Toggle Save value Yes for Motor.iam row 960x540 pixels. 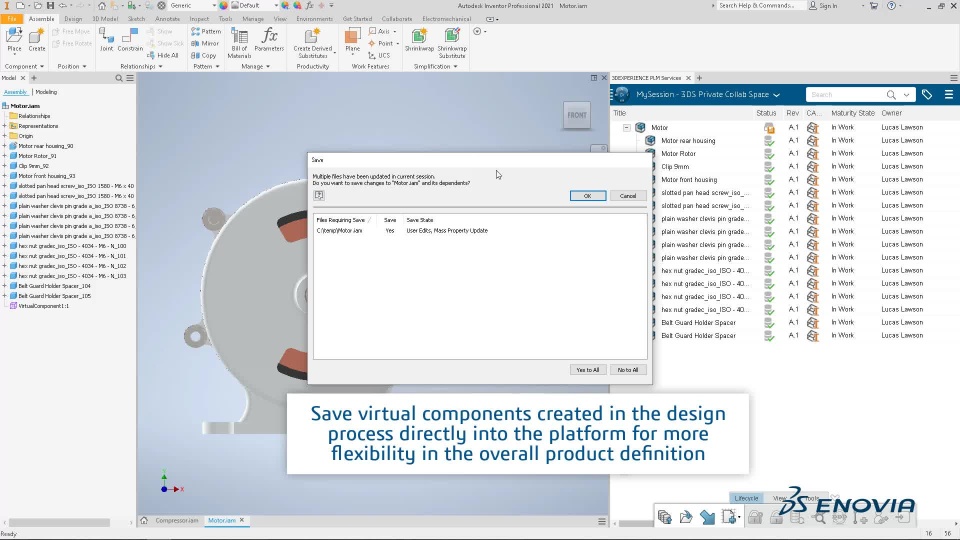point(390,231)
